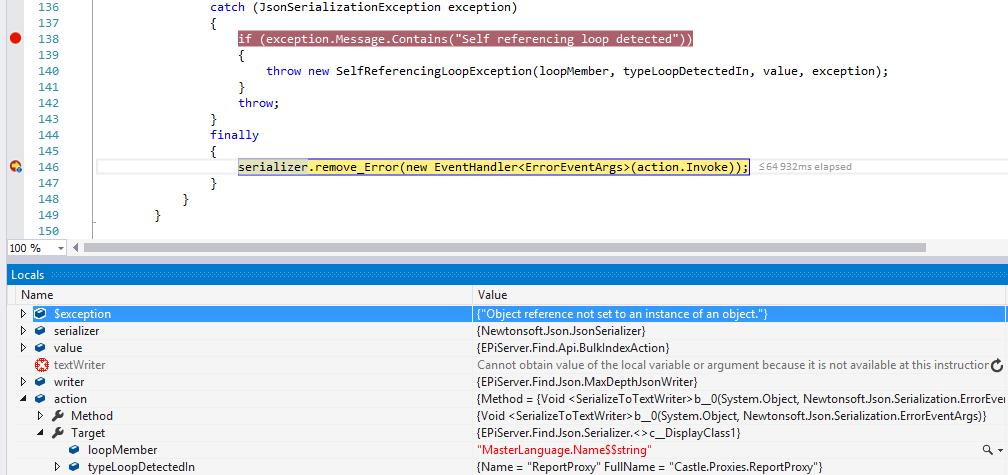The width and height of the screenshot is (1008, 475).
Task: Click the cube icon next to writer variable
Action: (41, 382)
